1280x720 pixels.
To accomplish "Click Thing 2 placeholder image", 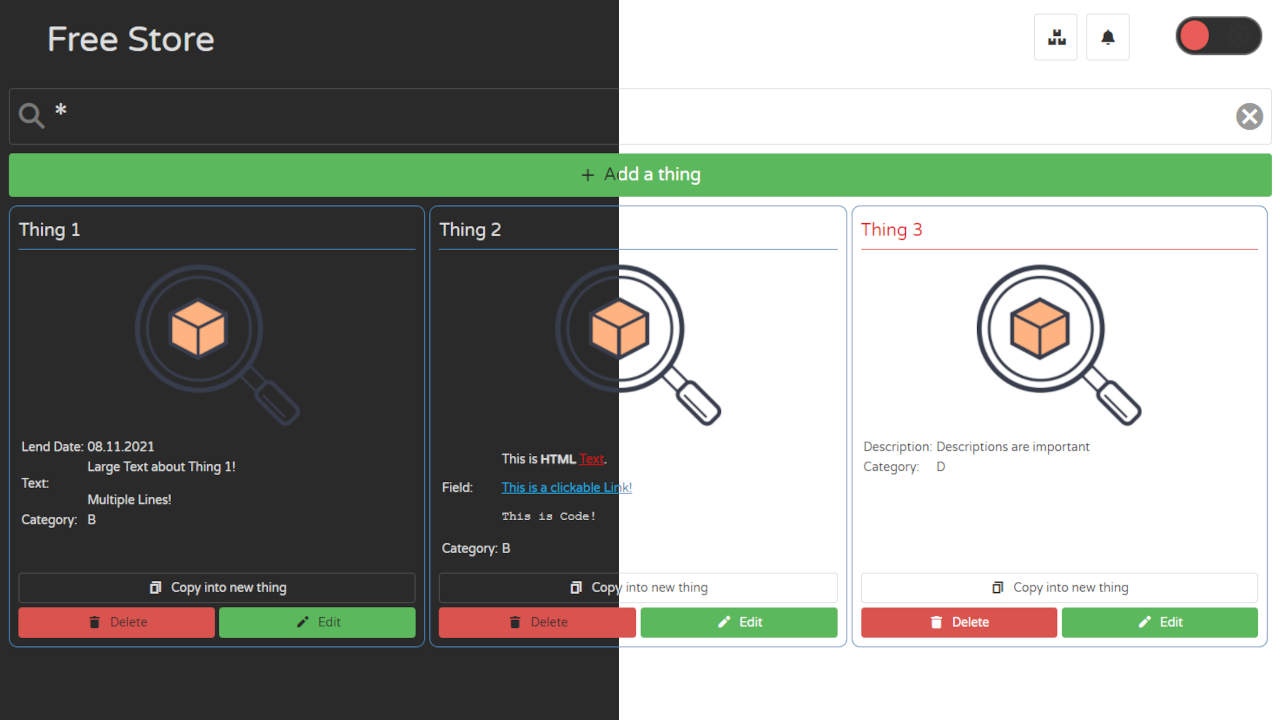I will coord(638,345).
